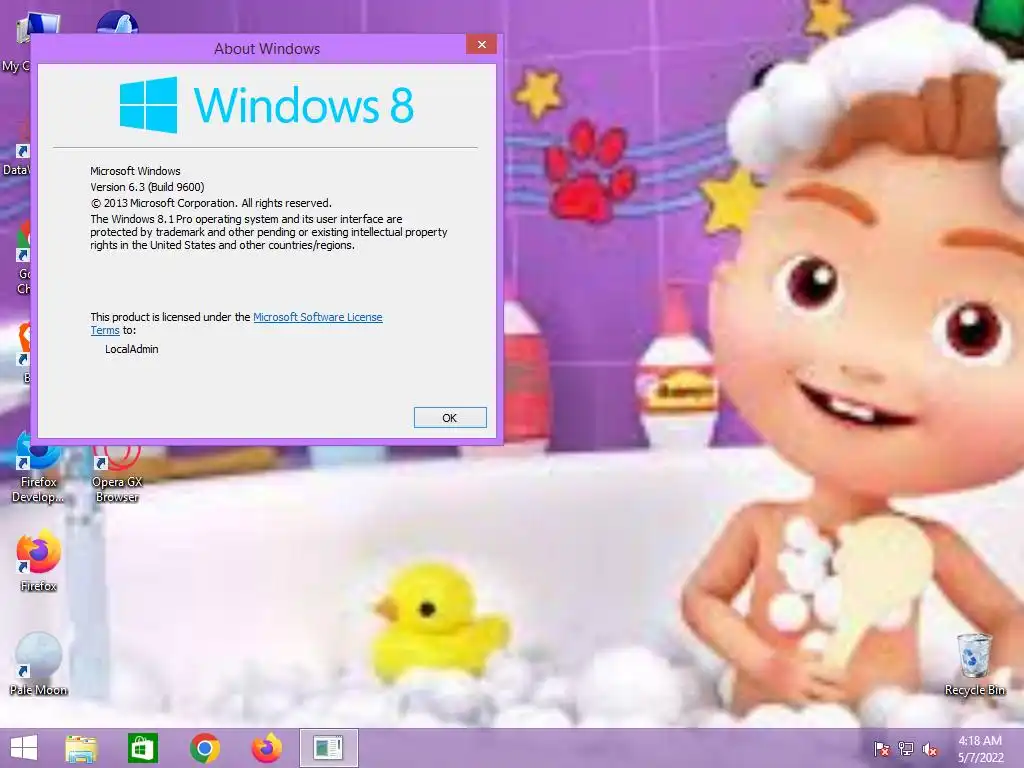Click the copyright 2013 Microsoft Corporation line
The height and width of the screenshot is (768, 1024).
pyautogui.click(x=212, y=203)
